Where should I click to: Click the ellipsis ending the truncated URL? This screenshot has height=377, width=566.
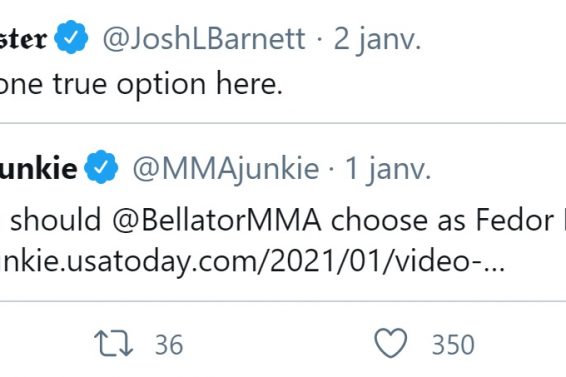494,269
